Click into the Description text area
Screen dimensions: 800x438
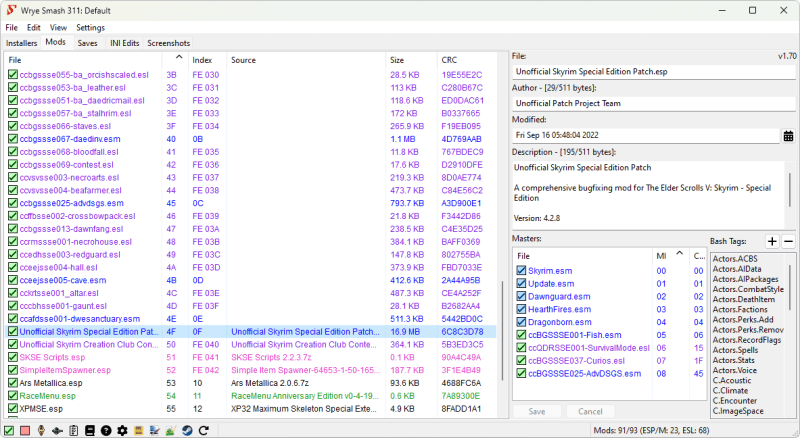coord(649,194)
